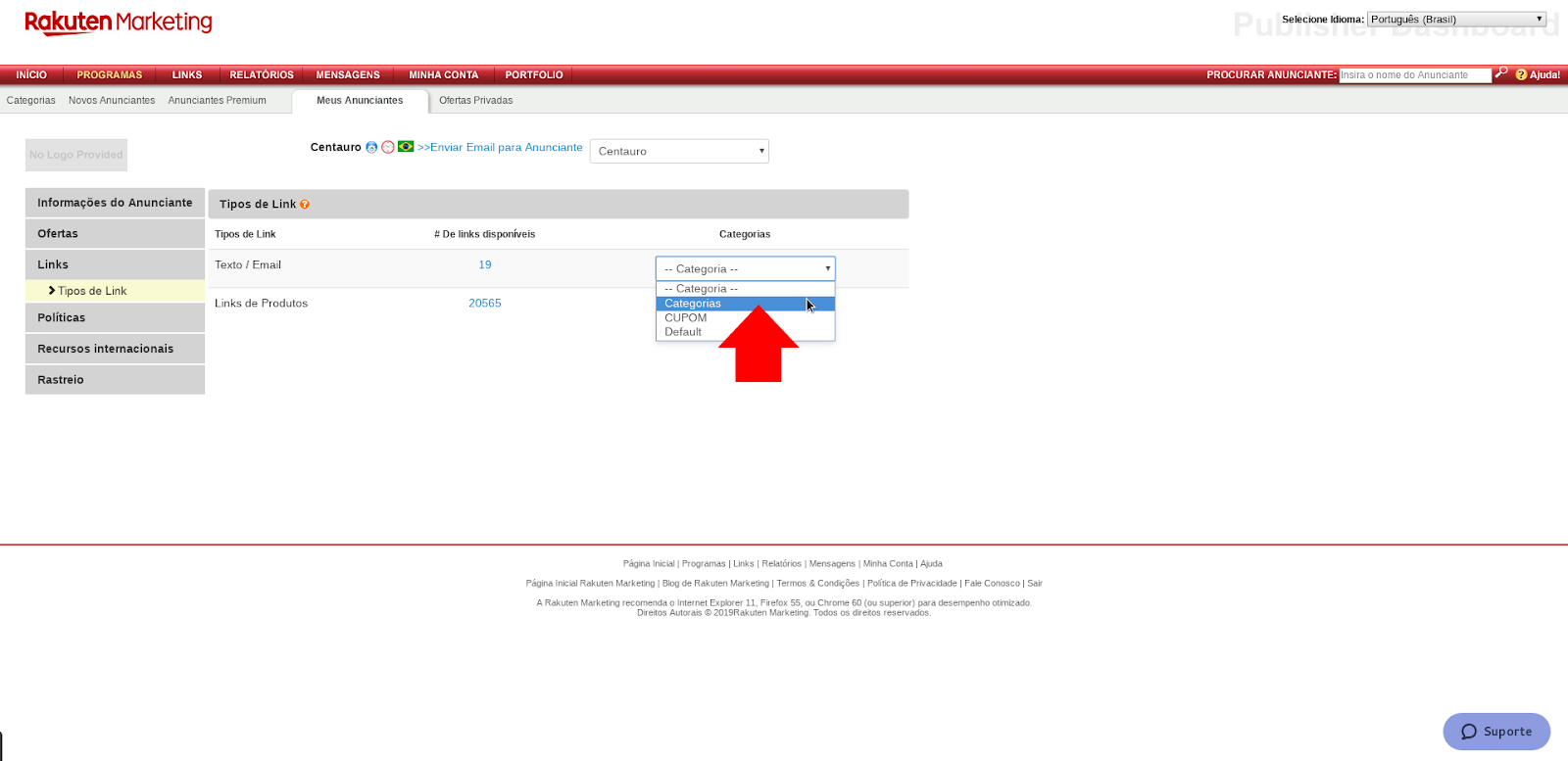Open the Selecione Idioma language dropdown
Screen dimensions: 1568x761
click(x=1456, y=19)
